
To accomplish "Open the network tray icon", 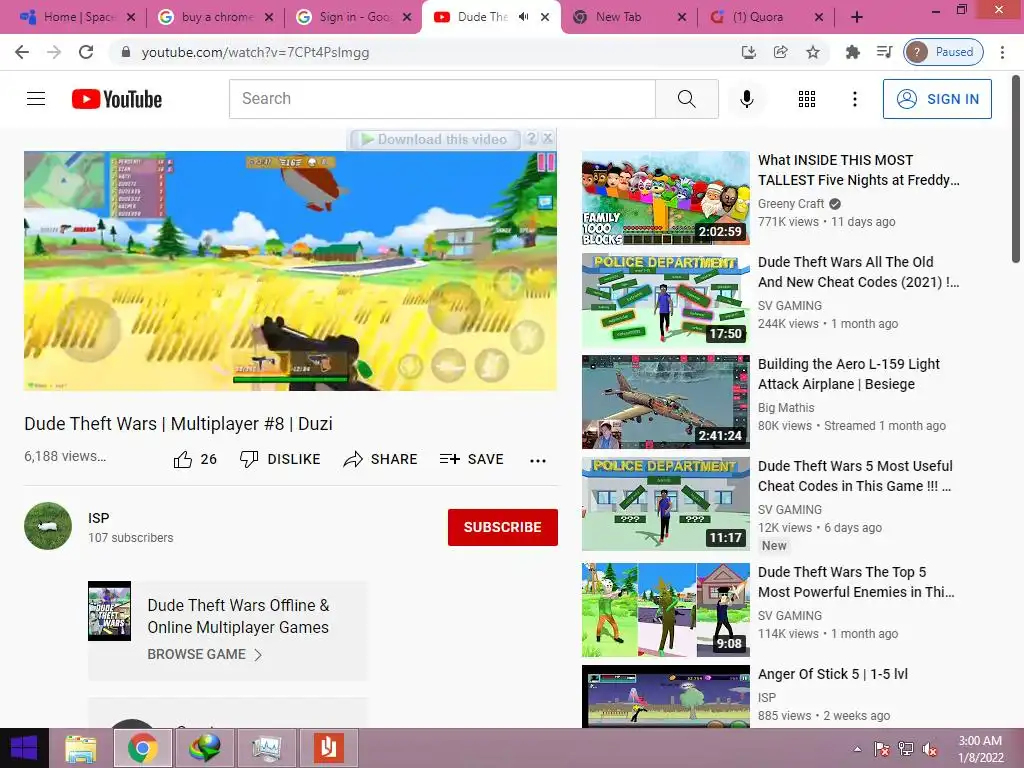I will coord(906,749).
